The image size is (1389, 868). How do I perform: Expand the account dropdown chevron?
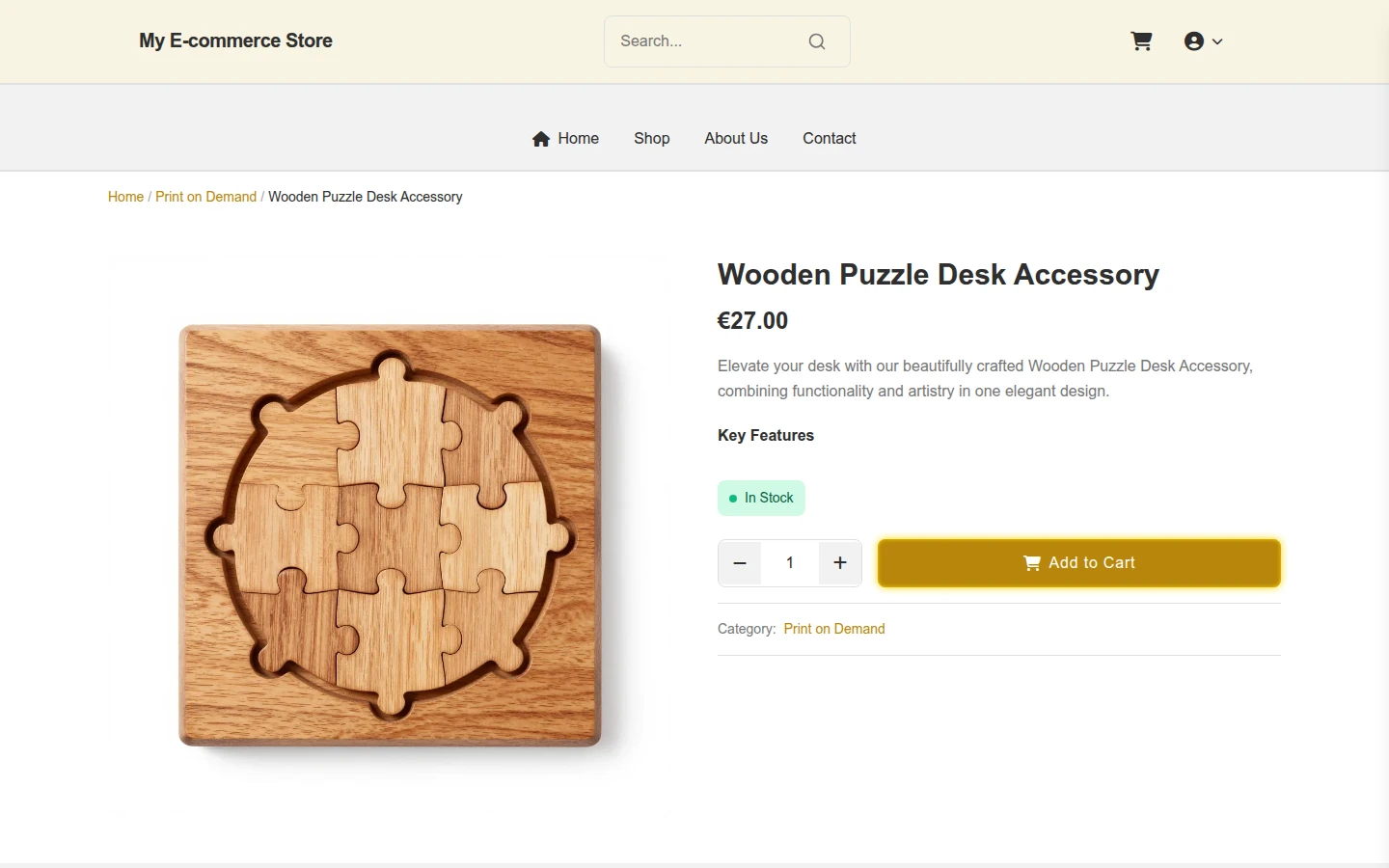1217,41
